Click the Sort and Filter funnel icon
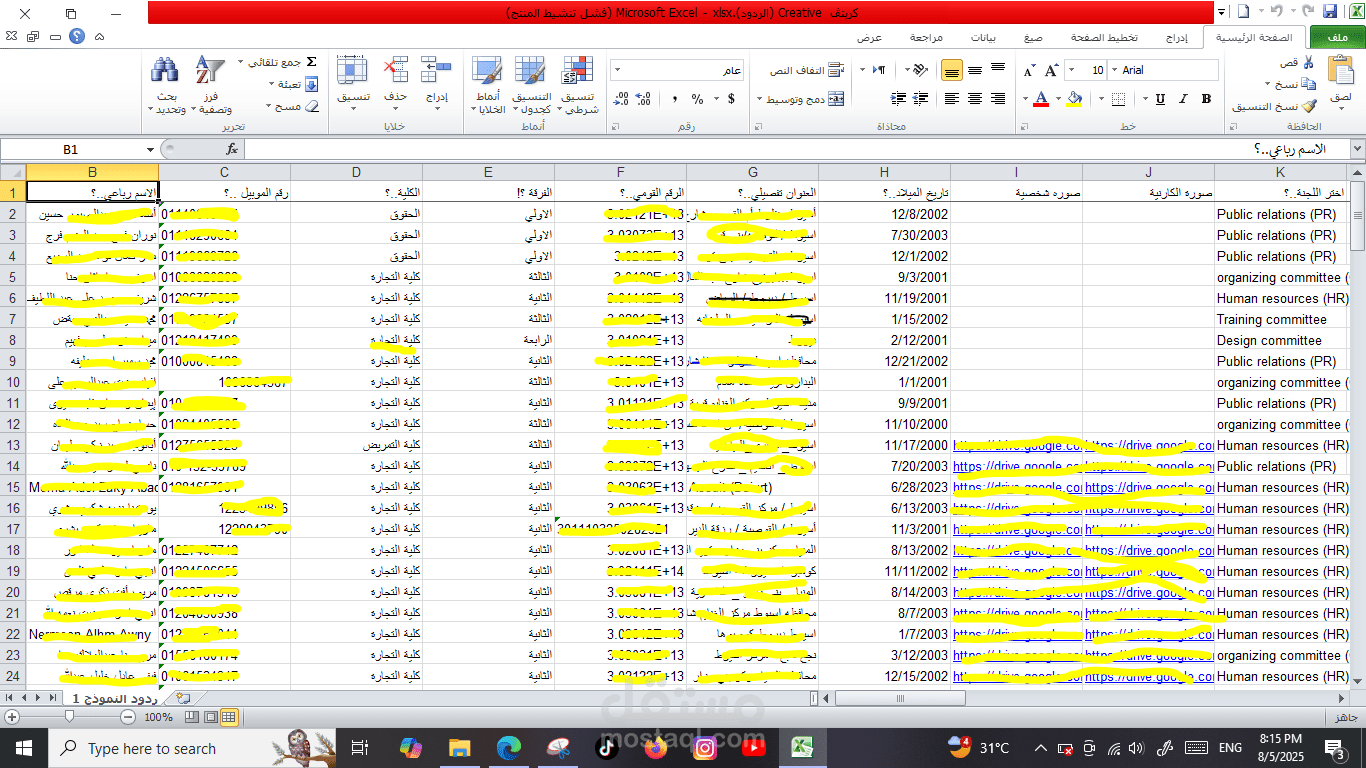 (x=210, y=84)
